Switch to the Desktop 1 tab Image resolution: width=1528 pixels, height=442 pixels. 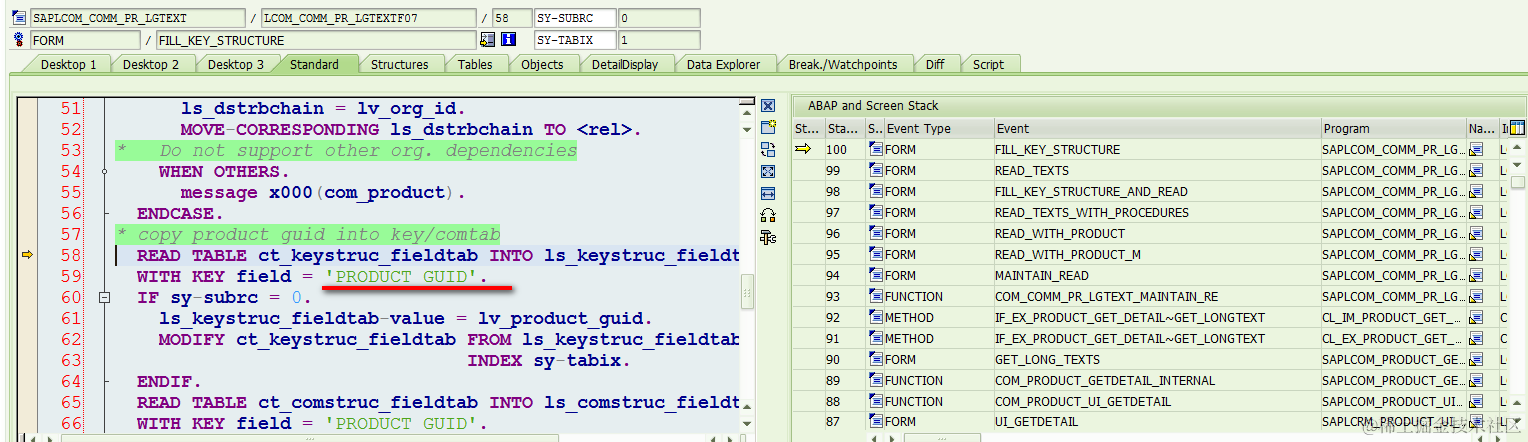(x=68, y=64)
